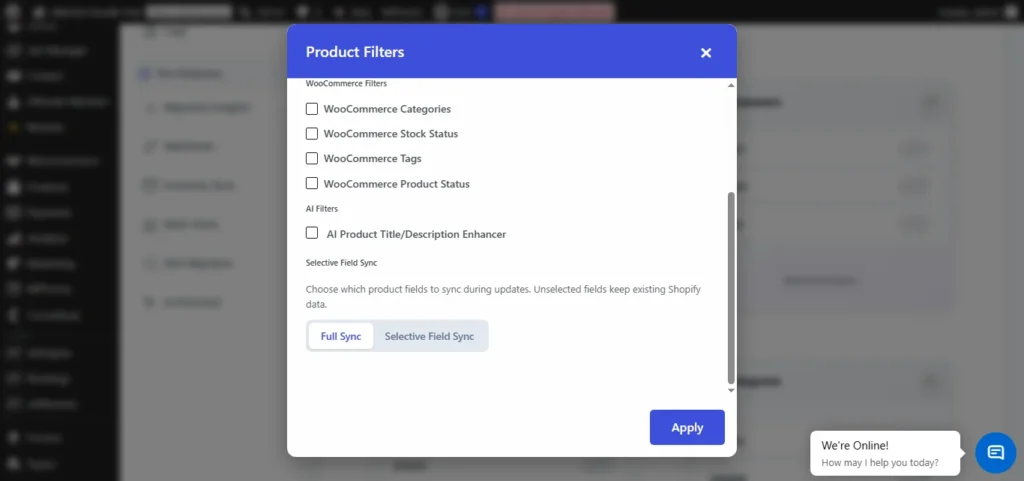Tick the WooCommerce Stock Status checkbox
The height and width of the screenshot is (481, 1024).
pyautogui.click(x=312, y=134)
